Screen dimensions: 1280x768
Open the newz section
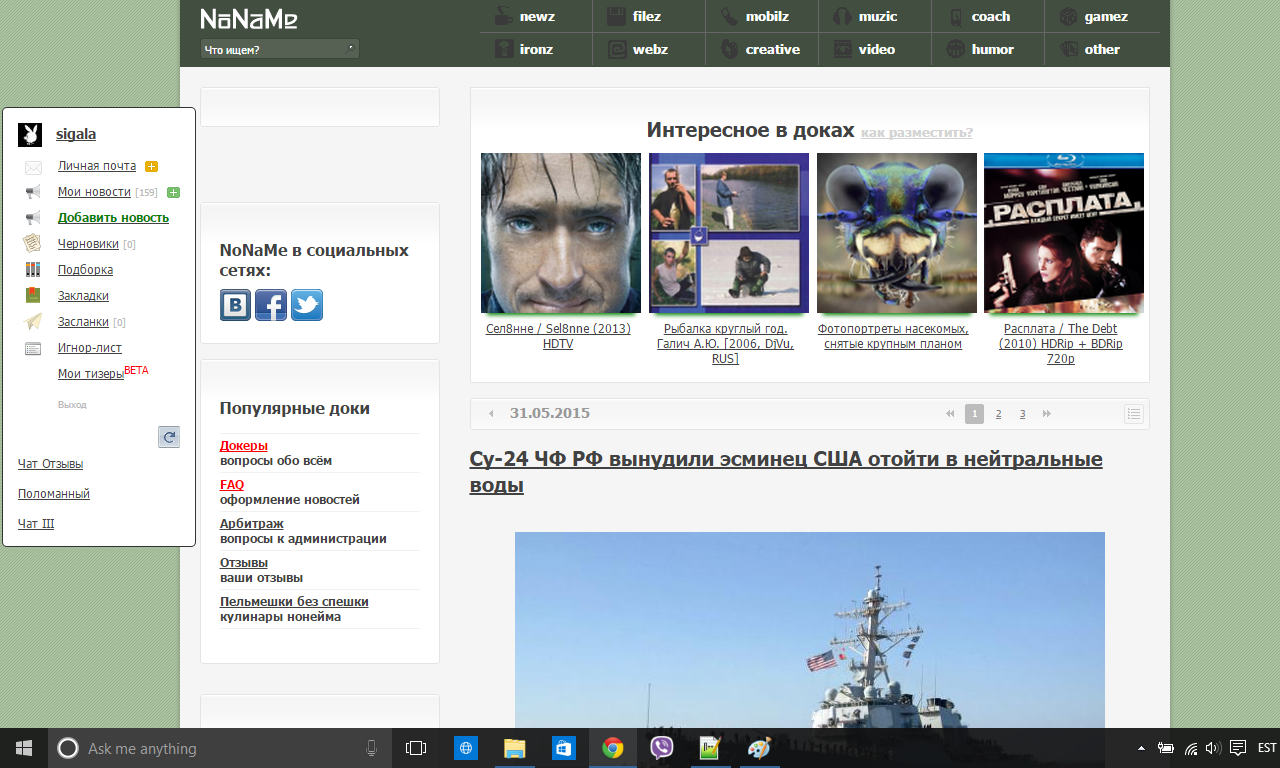(x=536, y=16)
